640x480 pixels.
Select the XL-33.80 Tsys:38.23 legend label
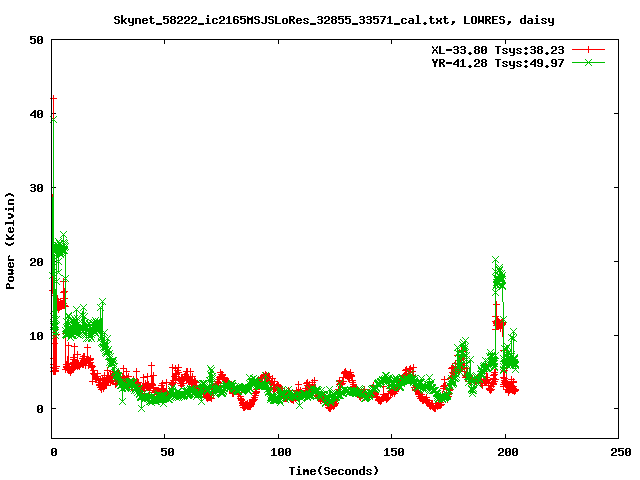(498, 50)
